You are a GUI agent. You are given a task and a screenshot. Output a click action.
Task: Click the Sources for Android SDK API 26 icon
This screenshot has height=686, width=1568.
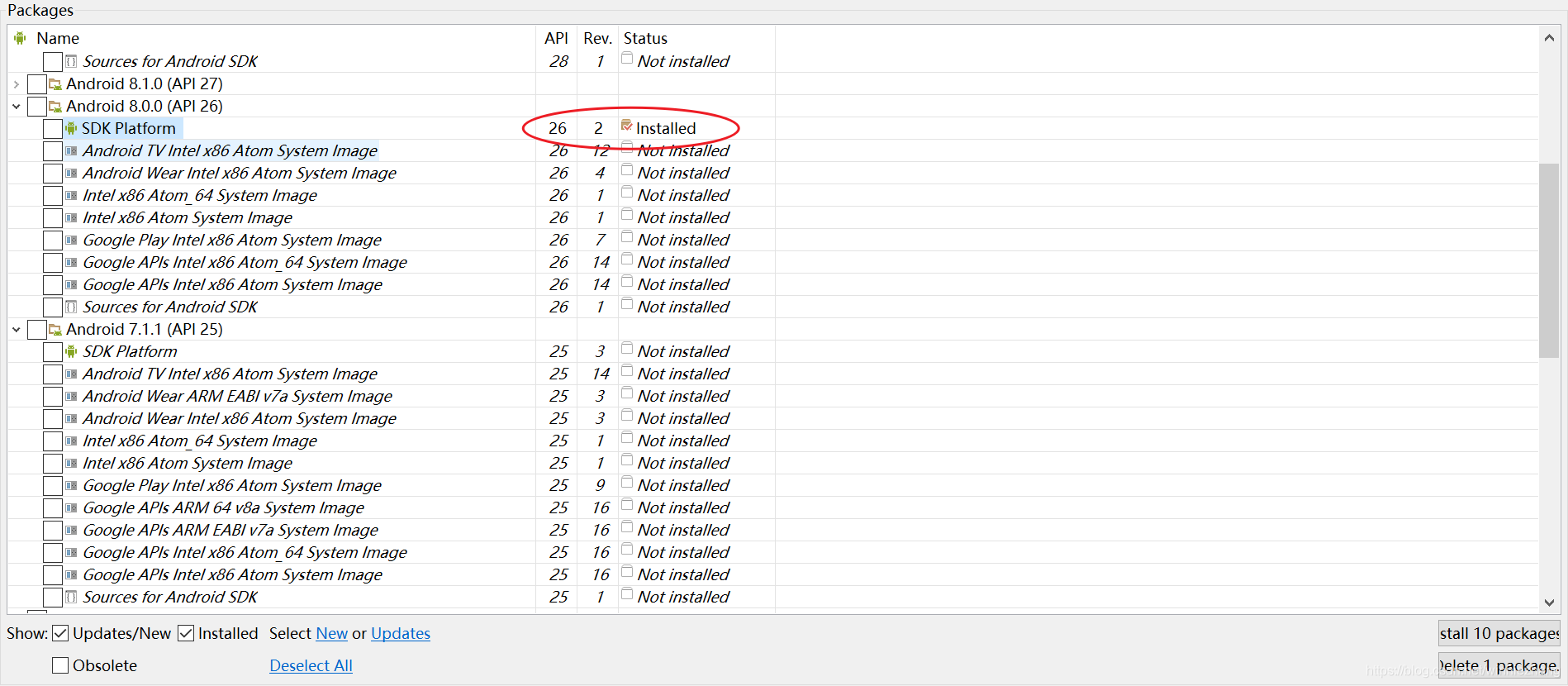pos(71,307)
